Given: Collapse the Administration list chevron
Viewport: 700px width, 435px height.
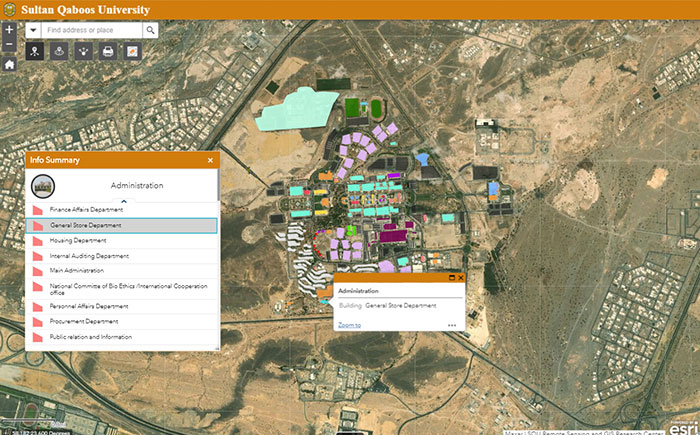Looking at the screenshot, I should click(124, 201).
